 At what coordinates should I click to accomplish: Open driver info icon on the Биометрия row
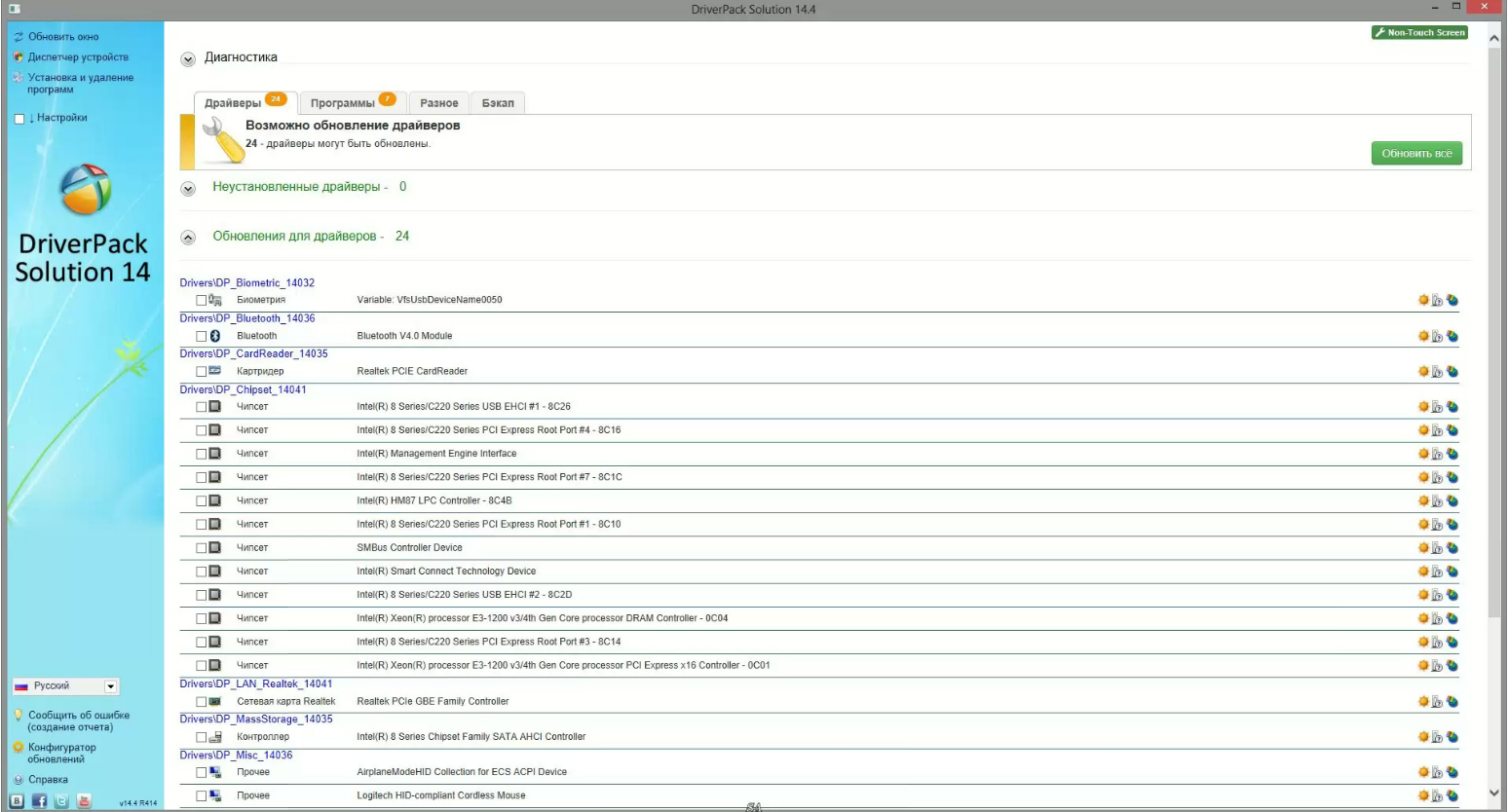click(1437, 300)
